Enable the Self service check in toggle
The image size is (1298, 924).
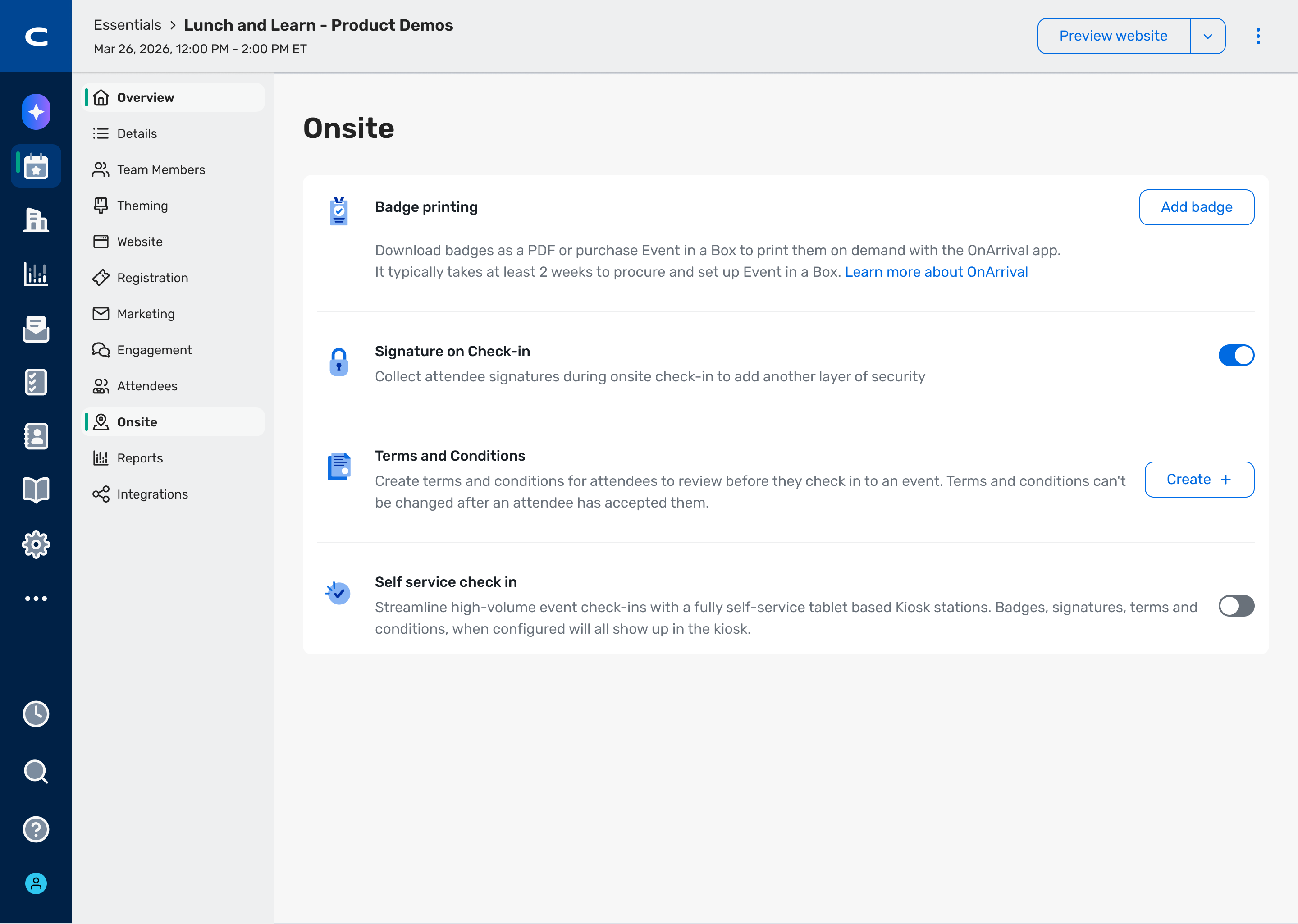(1236, 605)
